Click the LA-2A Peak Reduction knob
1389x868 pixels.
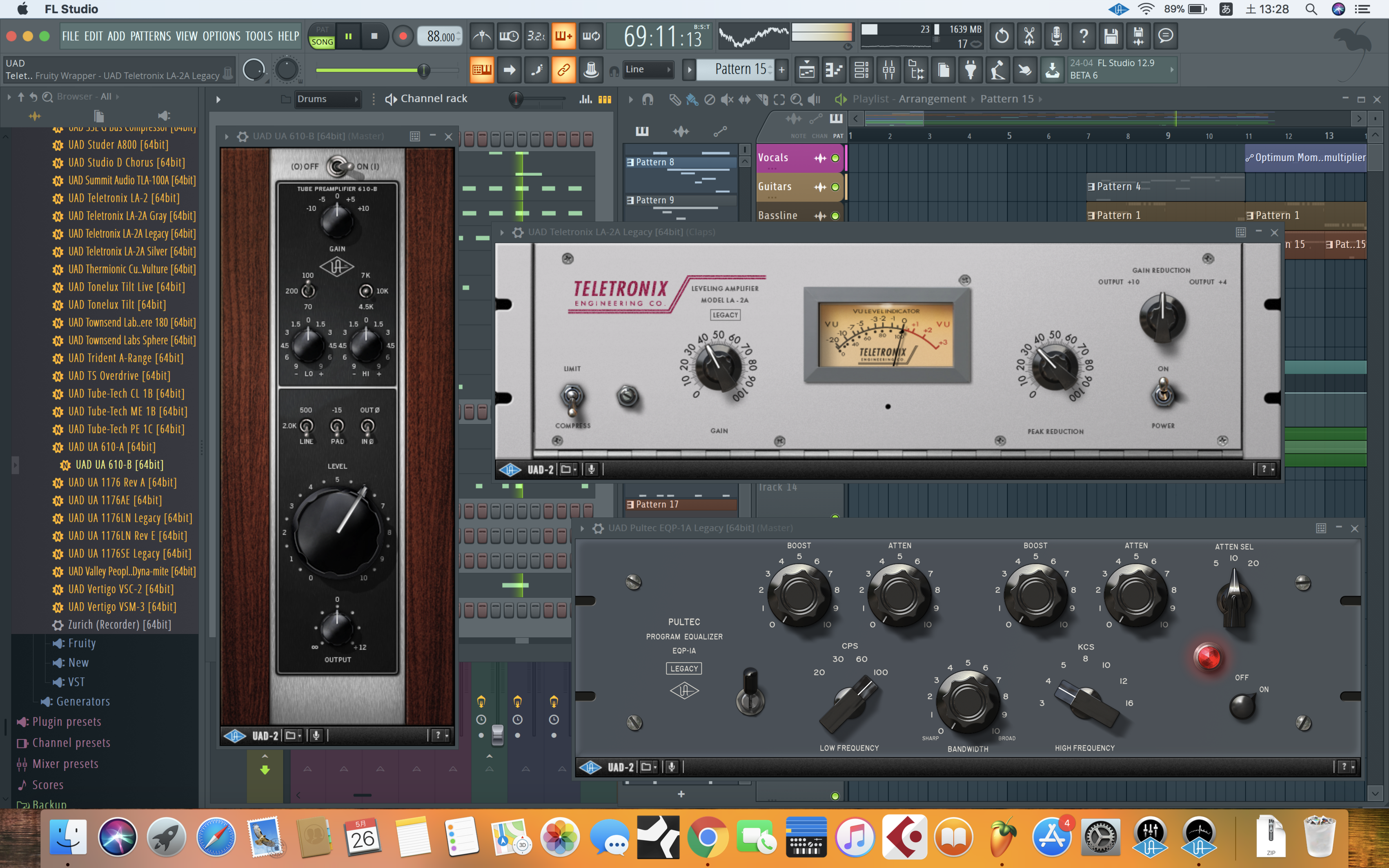pyautogui.click(x=1055, y=367)
